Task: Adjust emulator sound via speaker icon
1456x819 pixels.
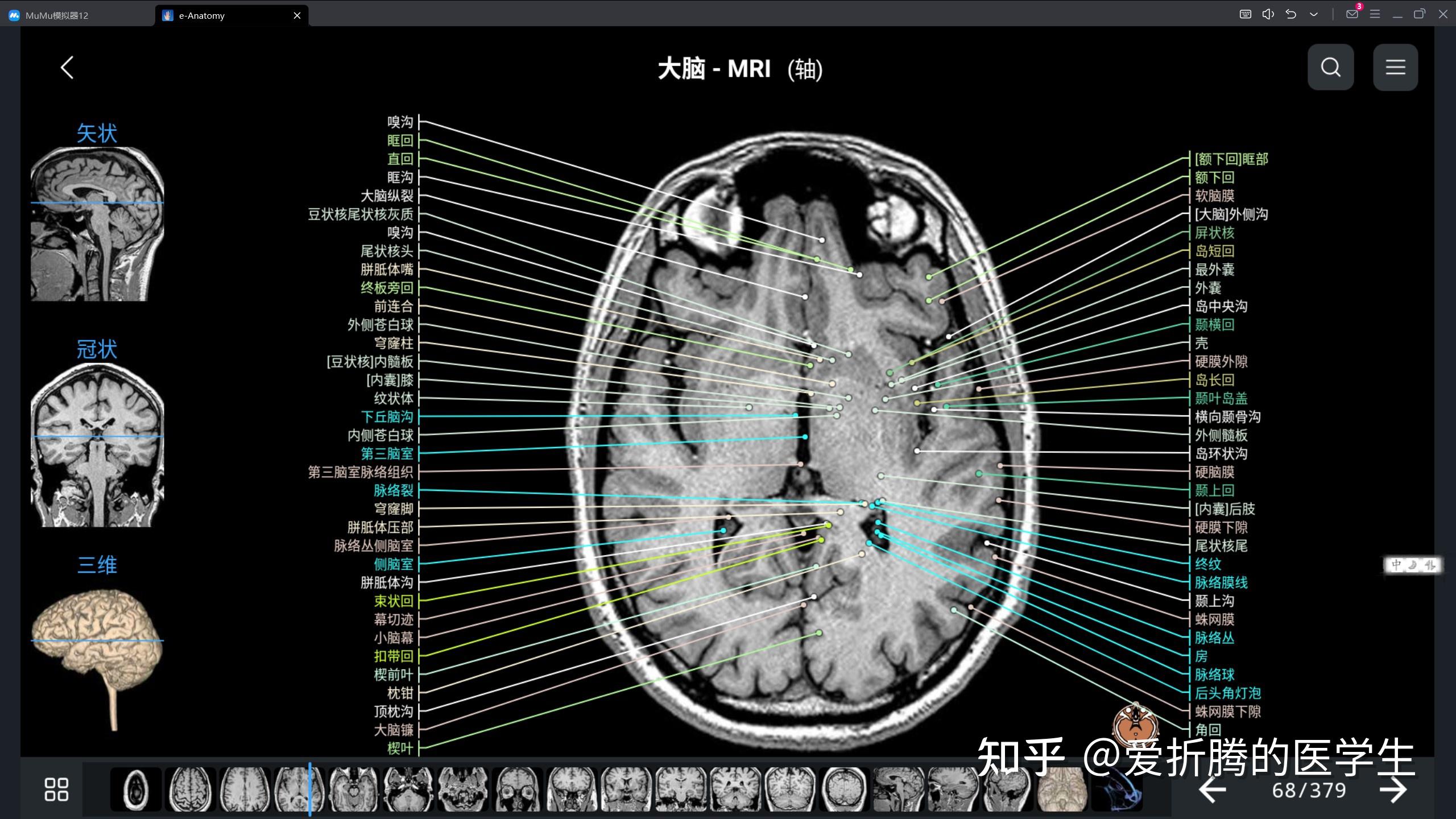Action: (x=1268, y=14)
